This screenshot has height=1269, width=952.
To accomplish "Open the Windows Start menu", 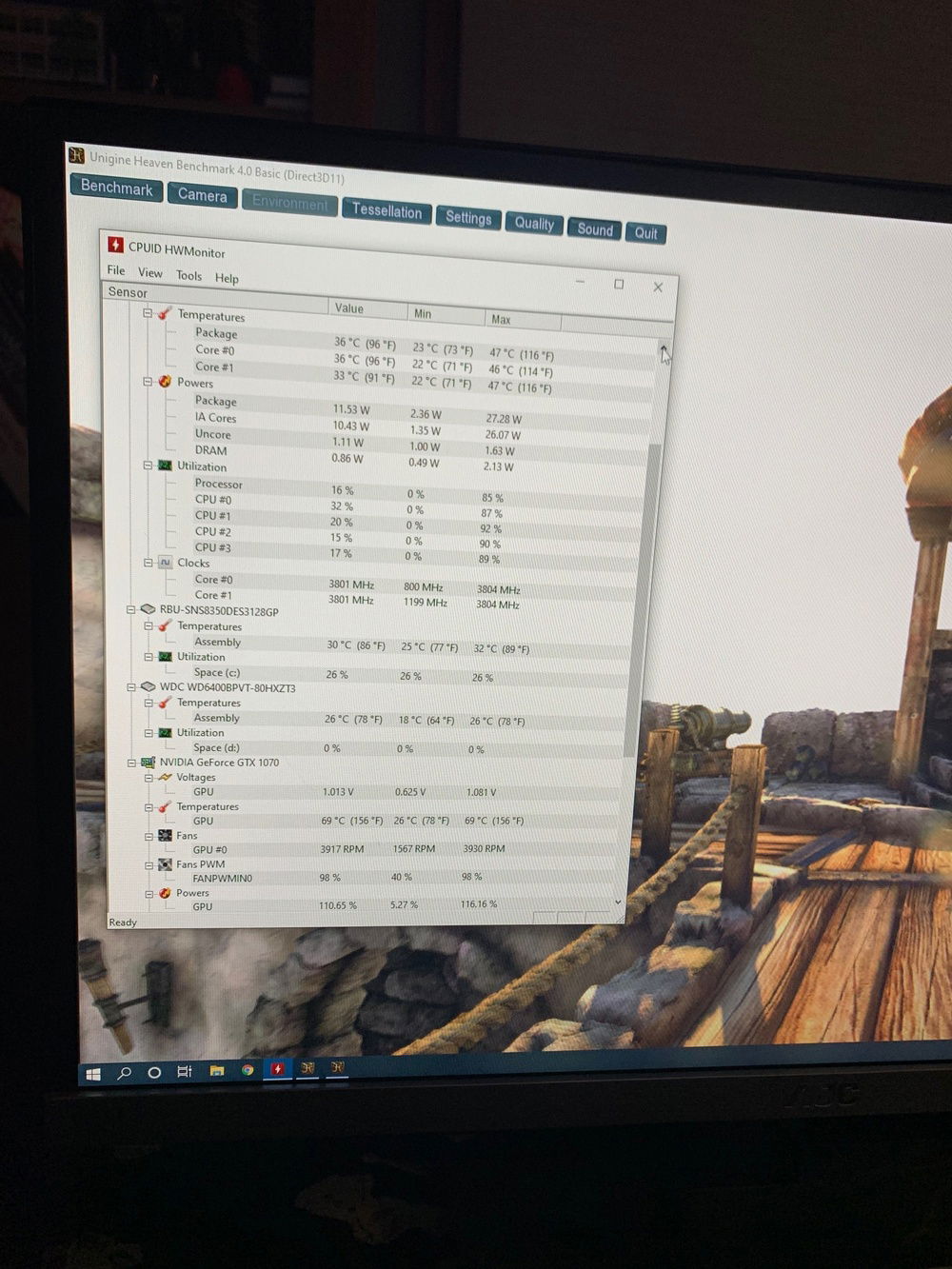I will click(93, 1074).
